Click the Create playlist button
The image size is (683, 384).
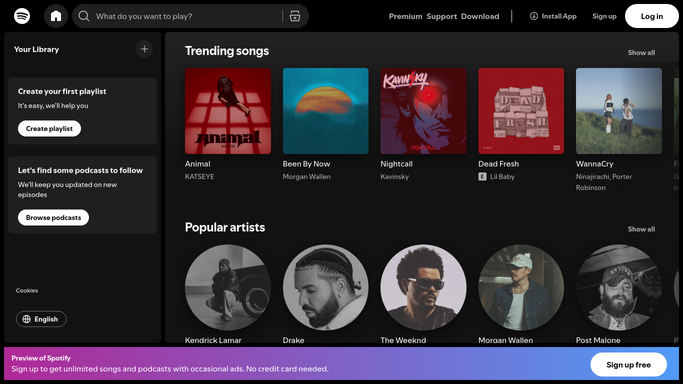(49, 128)
